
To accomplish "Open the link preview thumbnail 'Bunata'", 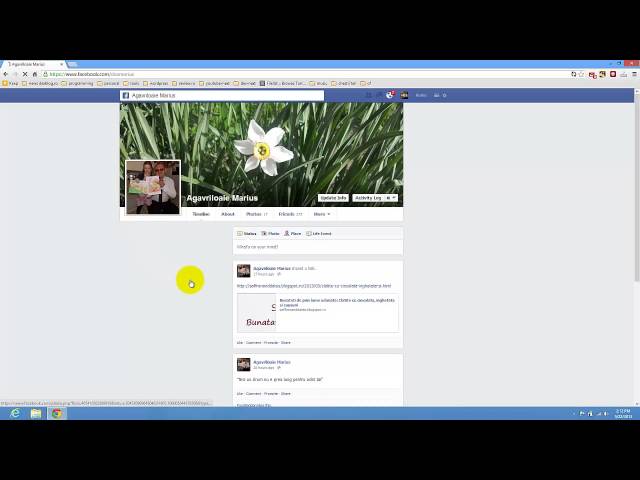I will (x=257, y=313).
